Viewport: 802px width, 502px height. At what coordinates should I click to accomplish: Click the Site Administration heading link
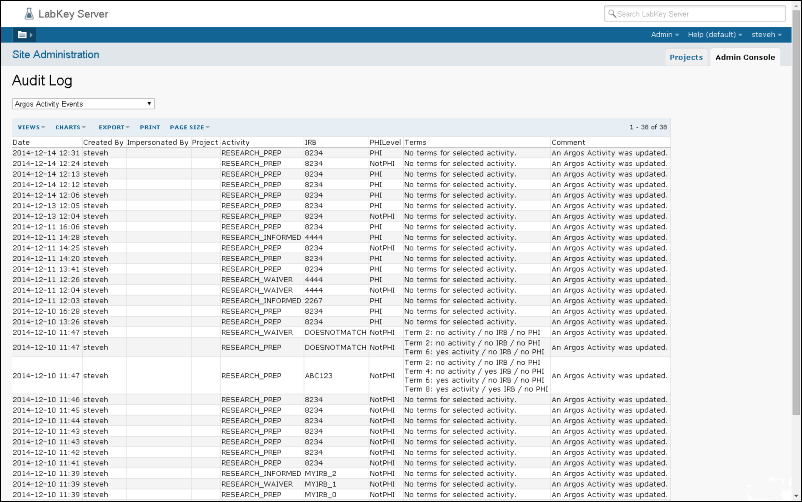pos(56,54)
